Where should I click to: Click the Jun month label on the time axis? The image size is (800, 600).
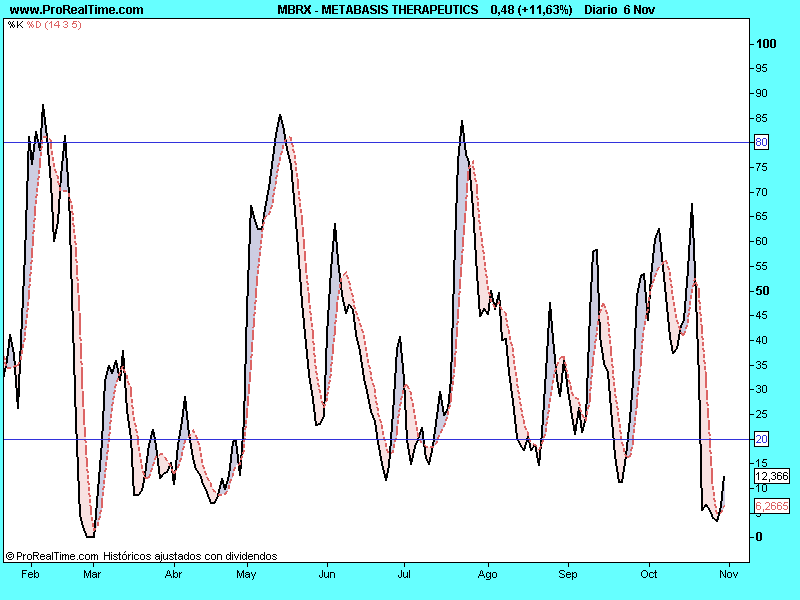pyautogui.click(x=327, y=574)
